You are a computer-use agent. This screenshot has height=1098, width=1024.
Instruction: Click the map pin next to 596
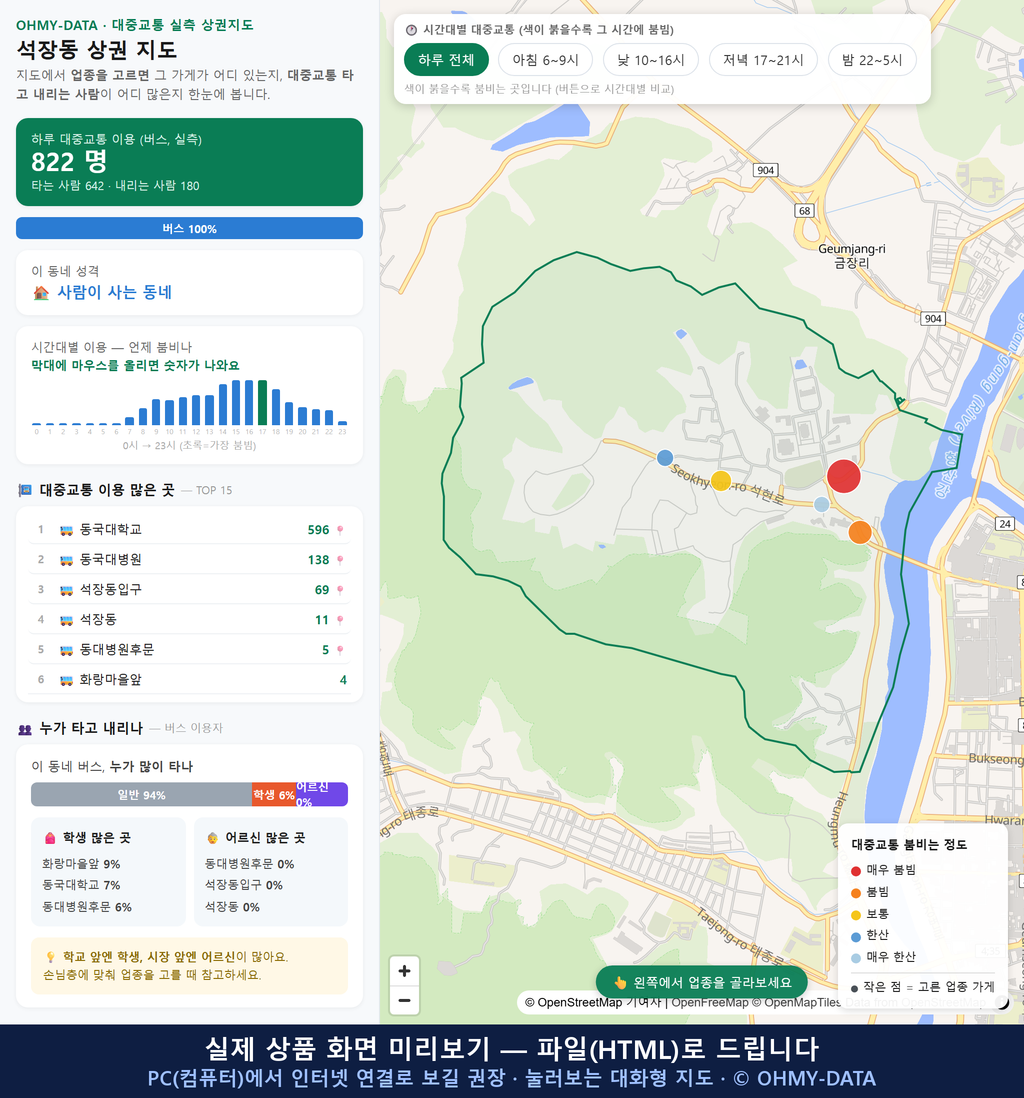point(340,530)
